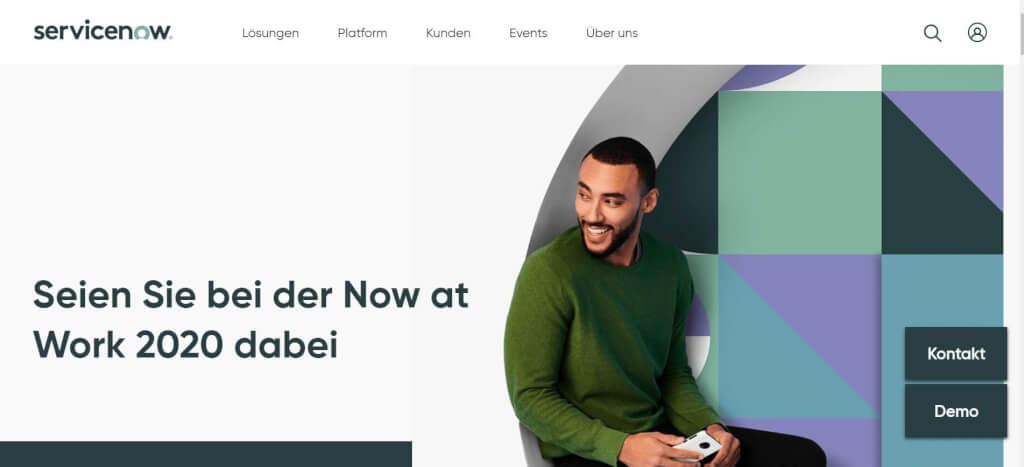Click the Now at Work 2020 headline
This screenshot has height=467, width=1024.
(x=251, y=320)
